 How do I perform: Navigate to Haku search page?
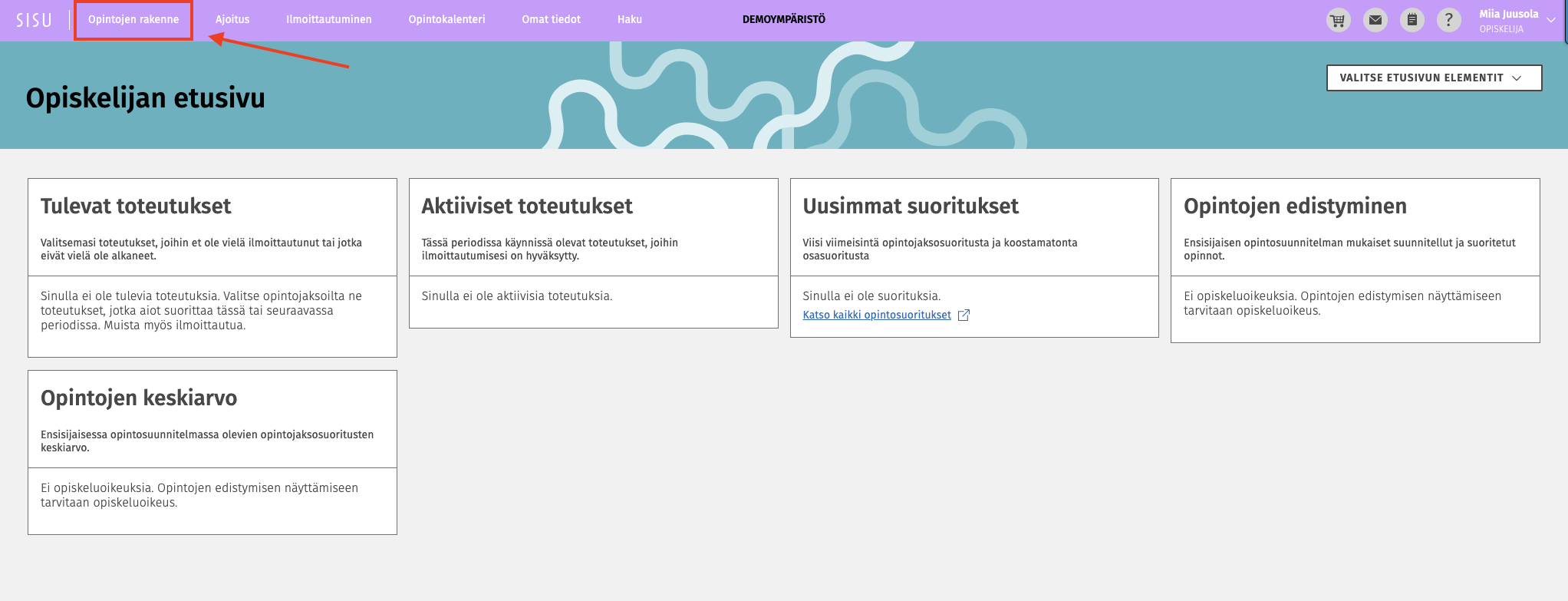pos(629,20)
